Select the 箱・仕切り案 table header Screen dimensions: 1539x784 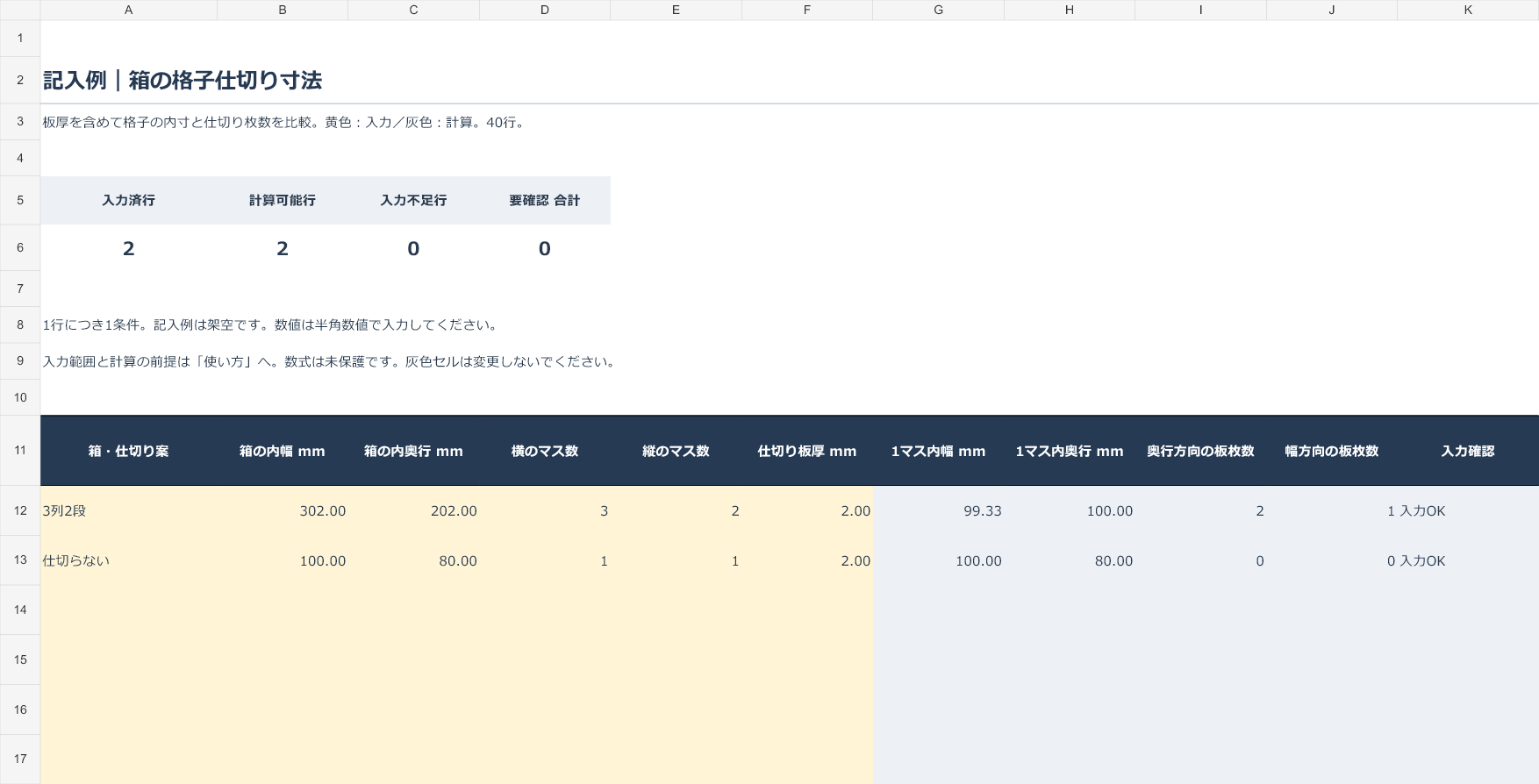[128, 452]
